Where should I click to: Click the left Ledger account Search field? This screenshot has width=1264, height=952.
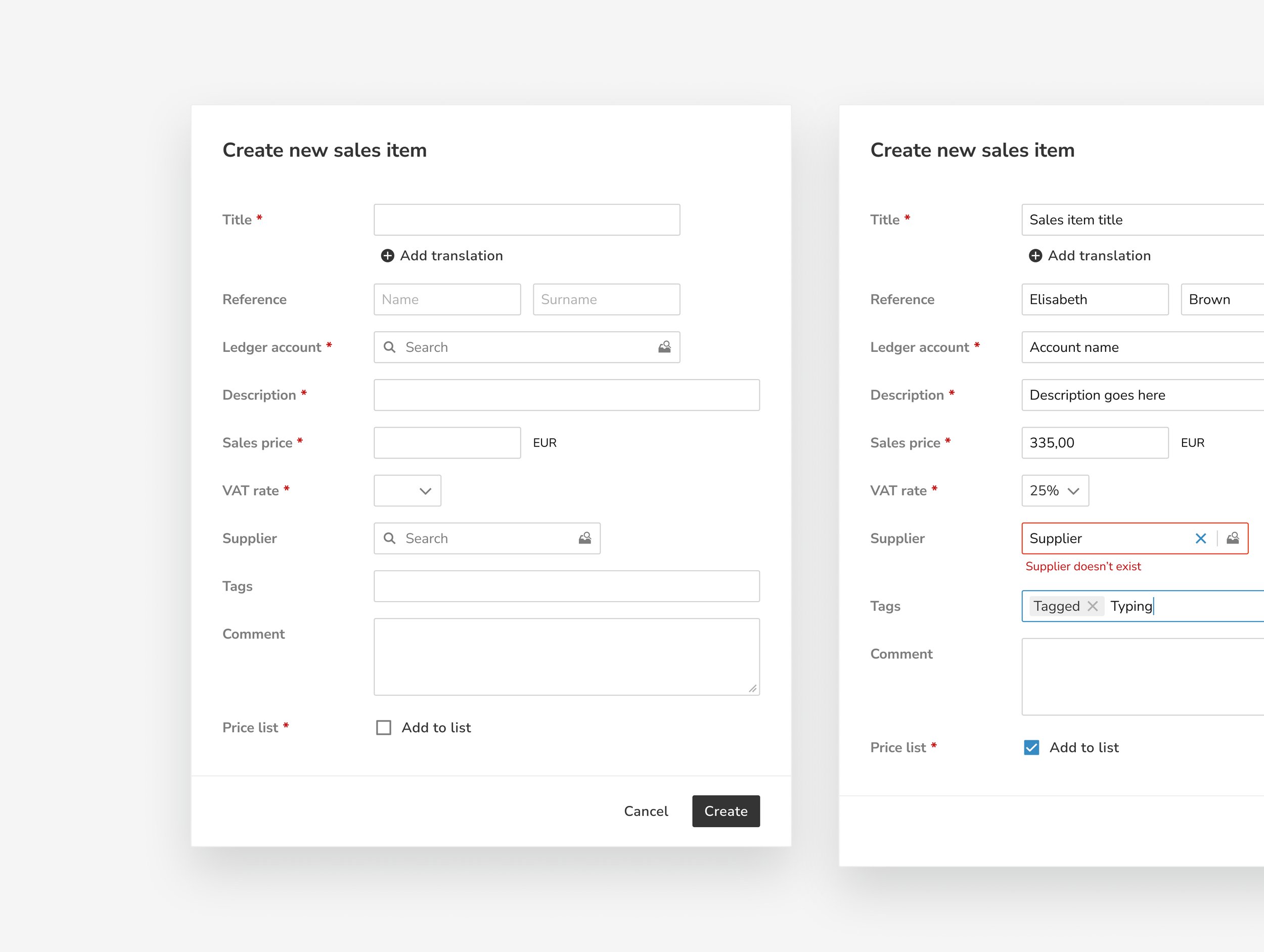tap(527, 347)
